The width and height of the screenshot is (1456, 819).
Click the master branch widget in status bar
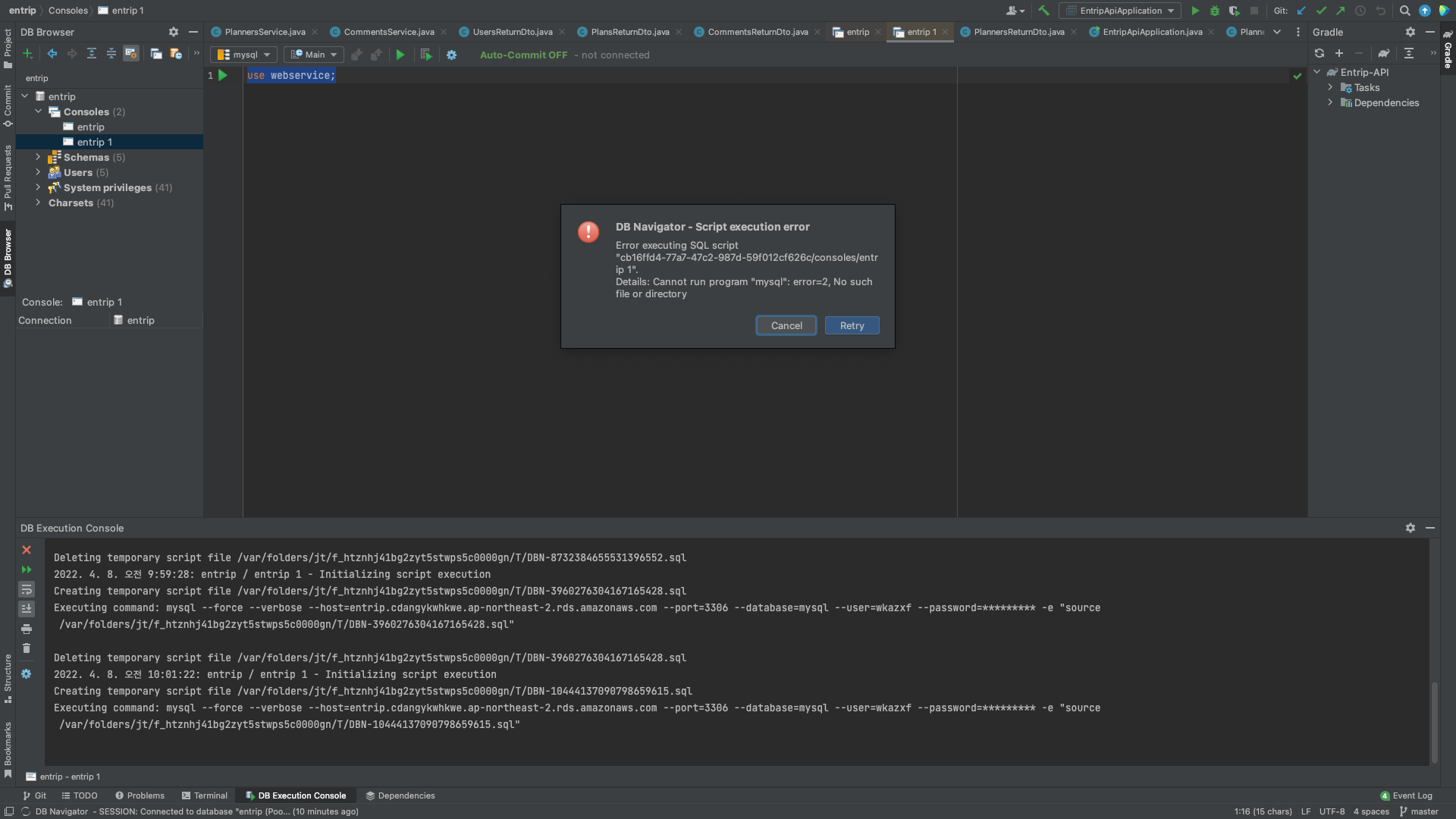tap(1419, 811)
